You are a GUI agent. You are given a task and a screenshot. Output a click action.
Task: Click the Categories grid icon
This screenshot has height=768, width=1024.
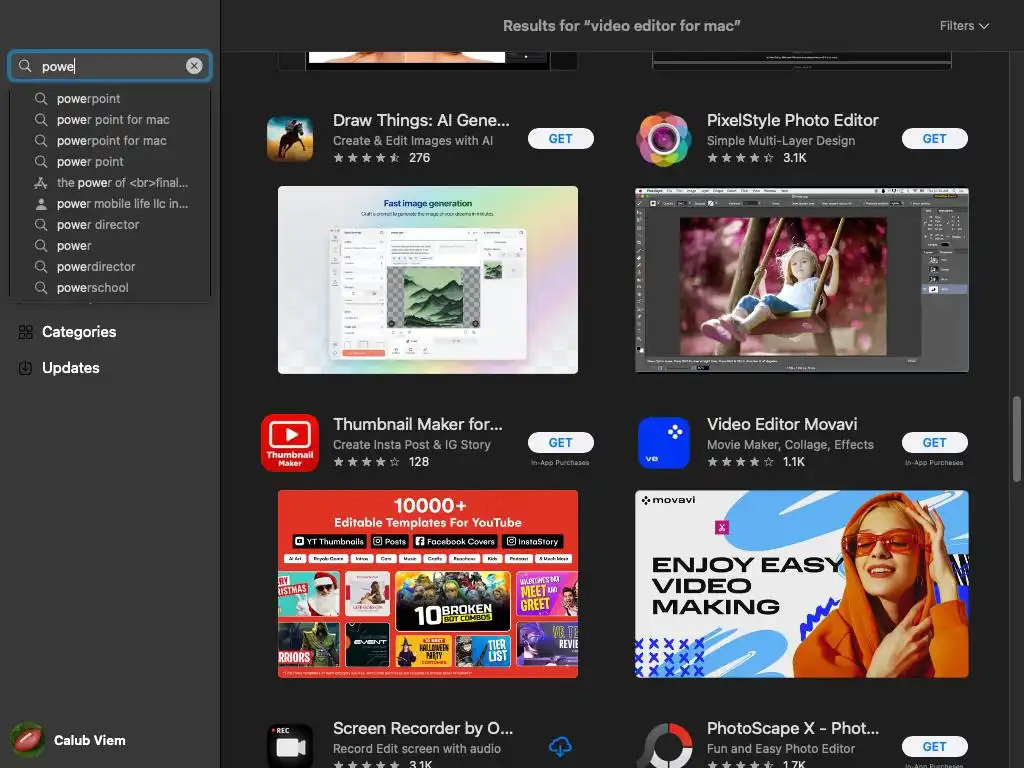pos(25,332)
